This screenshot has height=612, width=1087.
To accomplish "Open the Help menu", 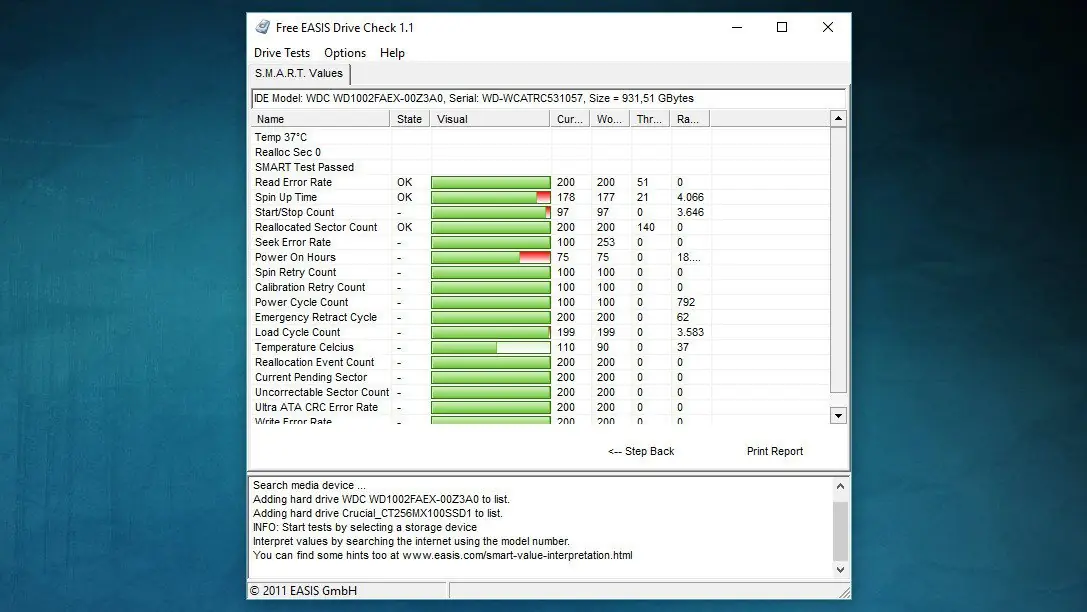I will click(392, 53).
